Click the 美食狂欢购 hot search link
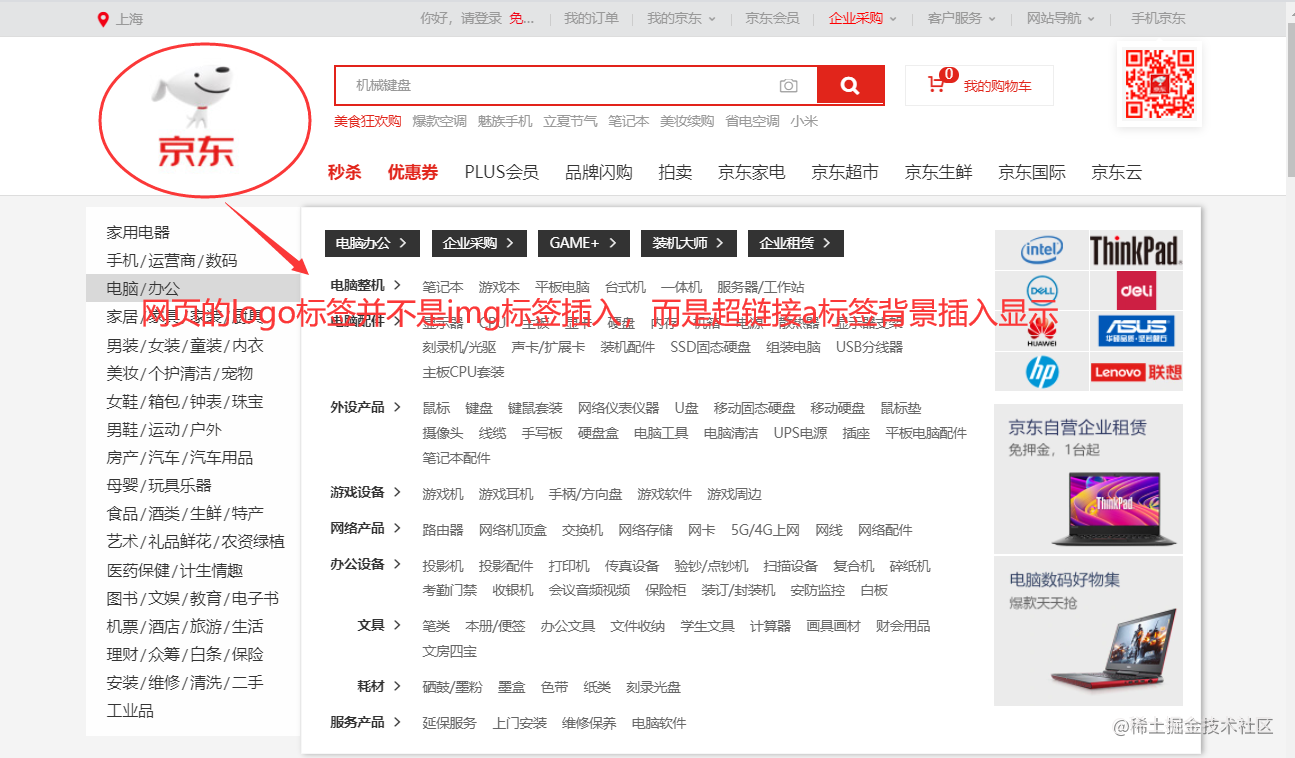1295x758 pixels. tap(368, 121)
